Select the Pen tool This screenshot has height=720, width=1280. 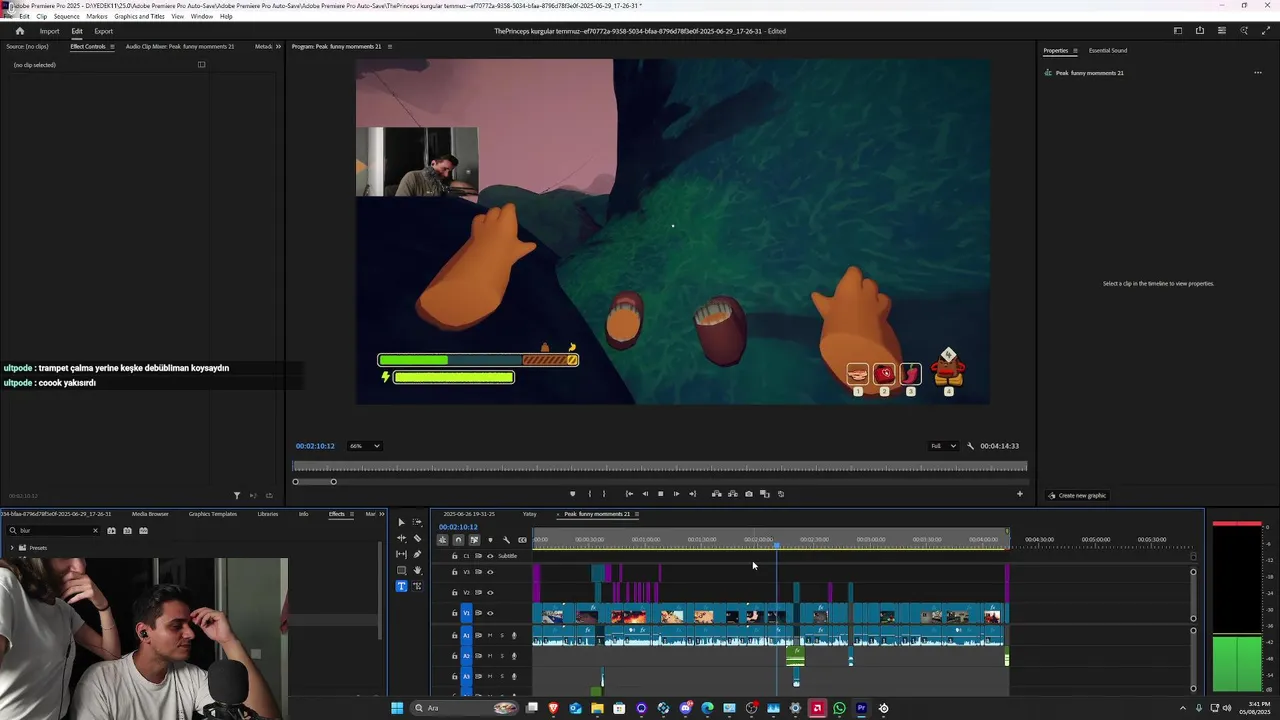(x=417, y=554)
